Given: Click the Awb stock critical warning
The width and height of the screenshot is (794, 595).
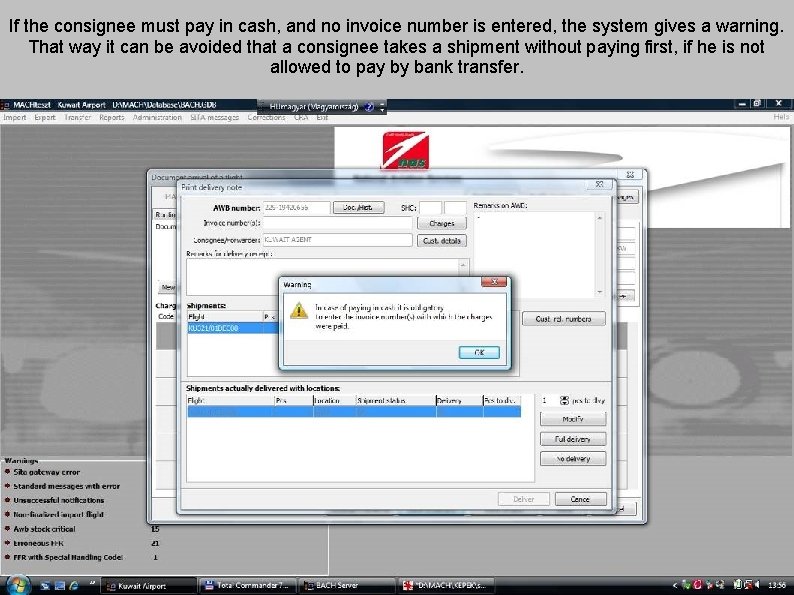Looking at the screenshot, I should [44, 529].
